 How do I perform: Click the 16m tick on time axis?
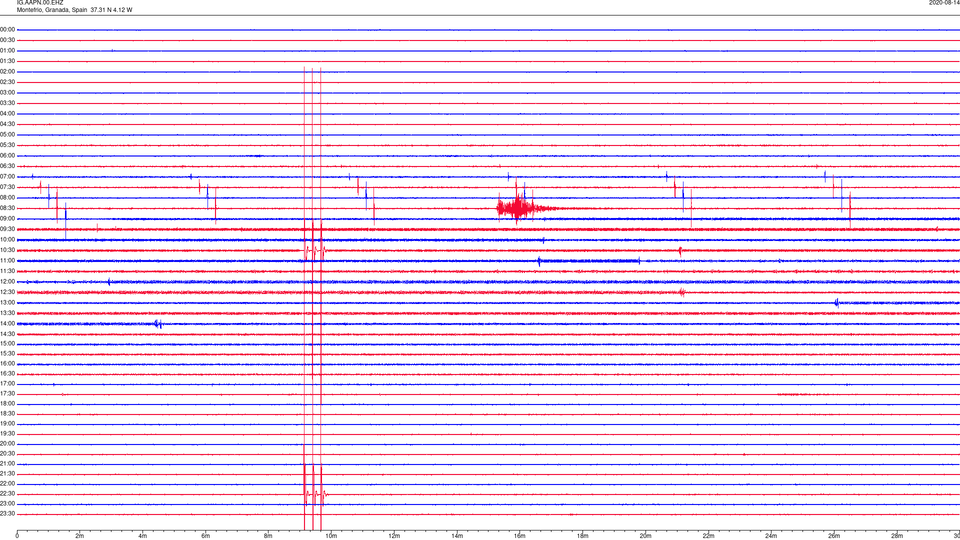(x=519, y=536)
